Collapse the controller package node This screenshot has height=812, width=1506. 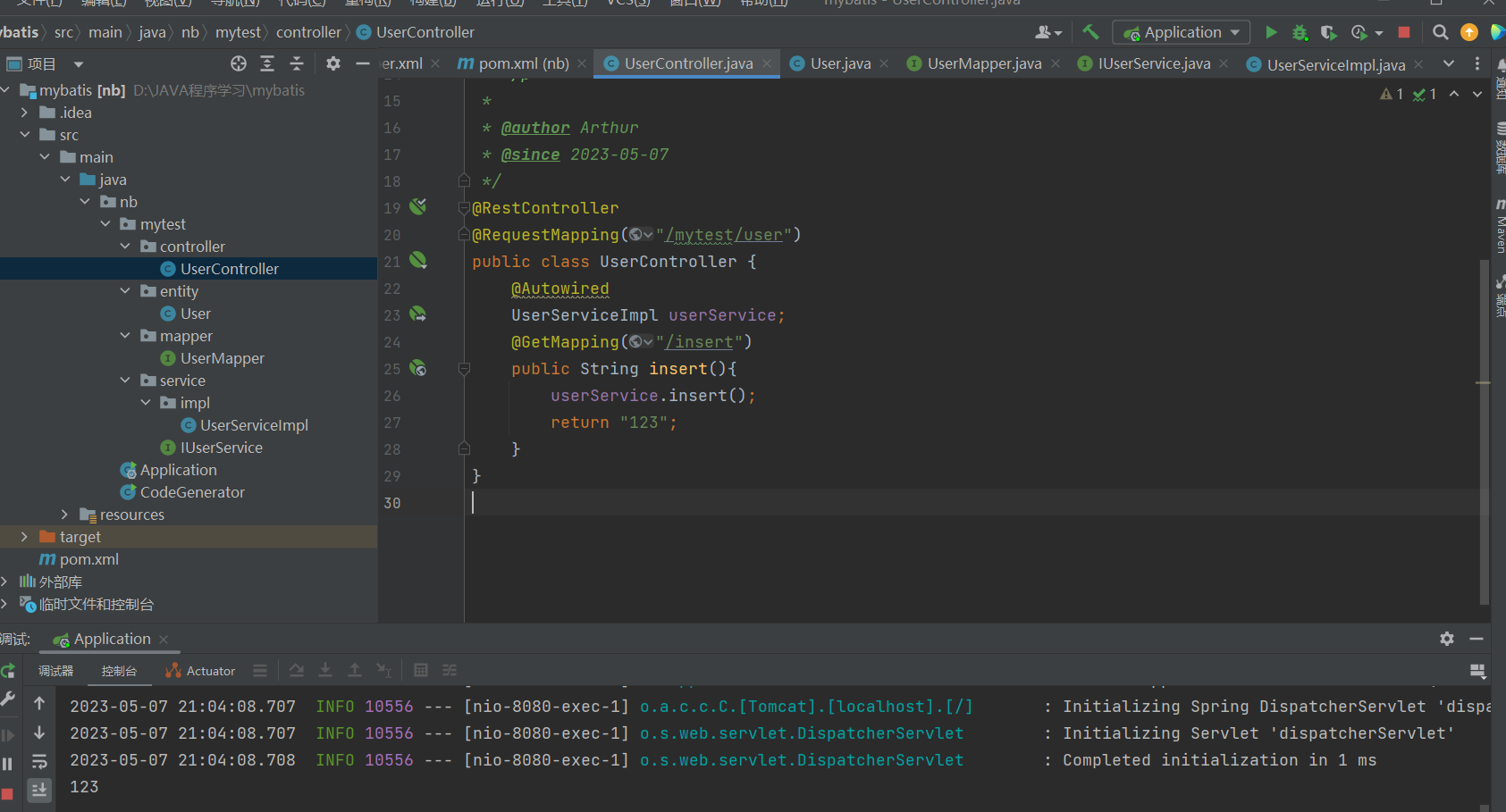point(125,247)
